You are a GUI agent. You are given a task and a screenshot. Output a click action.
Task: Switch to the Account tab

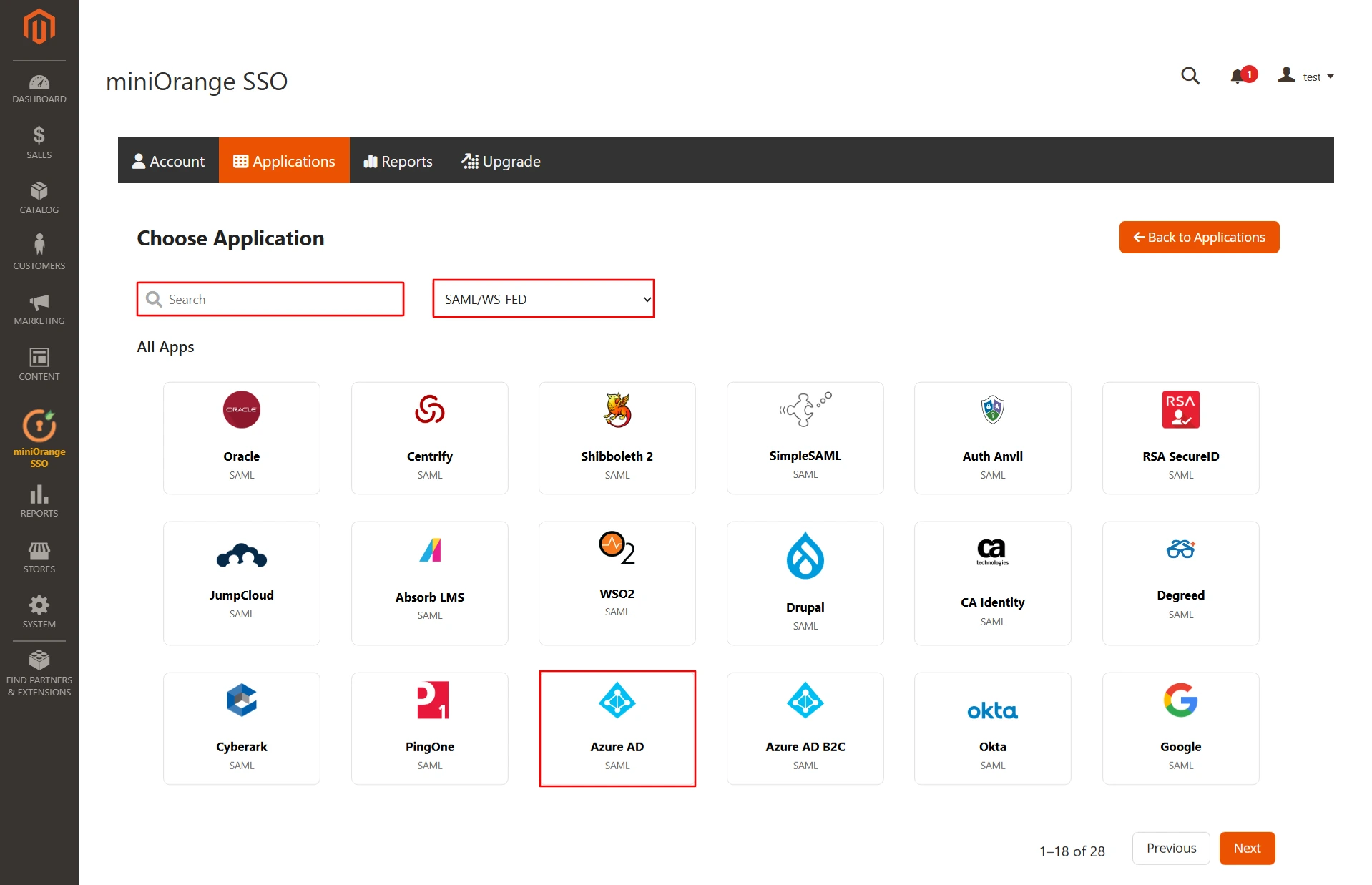point(169,160)
